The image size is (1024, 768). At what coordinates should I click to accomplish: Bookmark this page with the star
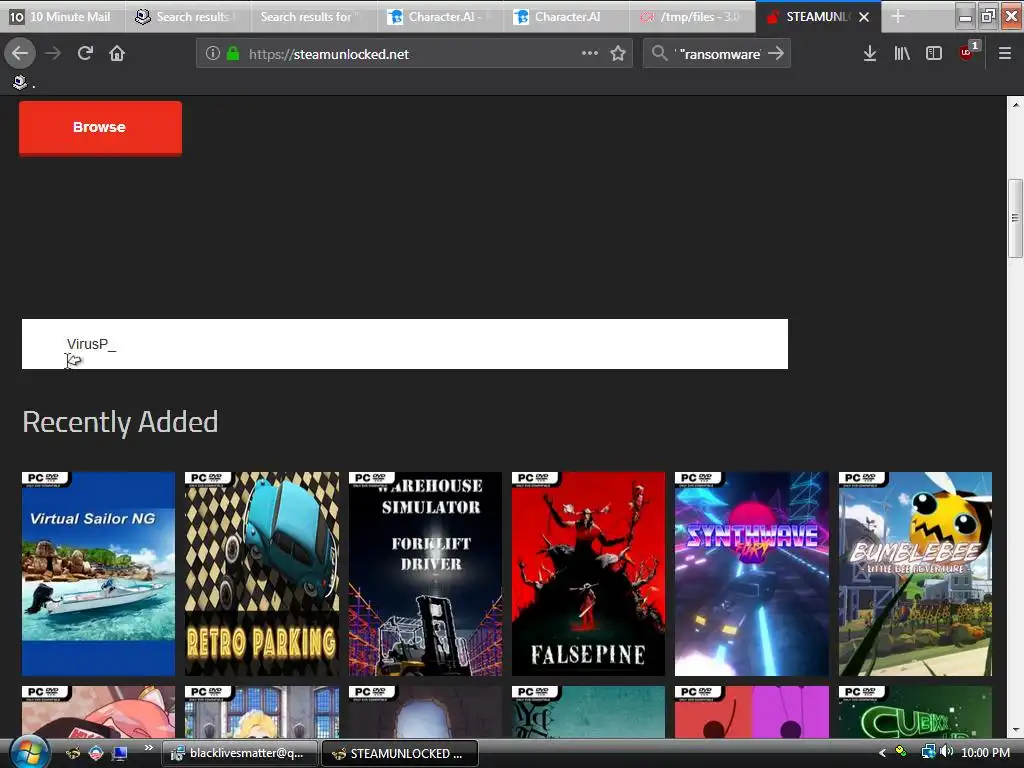coord(618,54)
